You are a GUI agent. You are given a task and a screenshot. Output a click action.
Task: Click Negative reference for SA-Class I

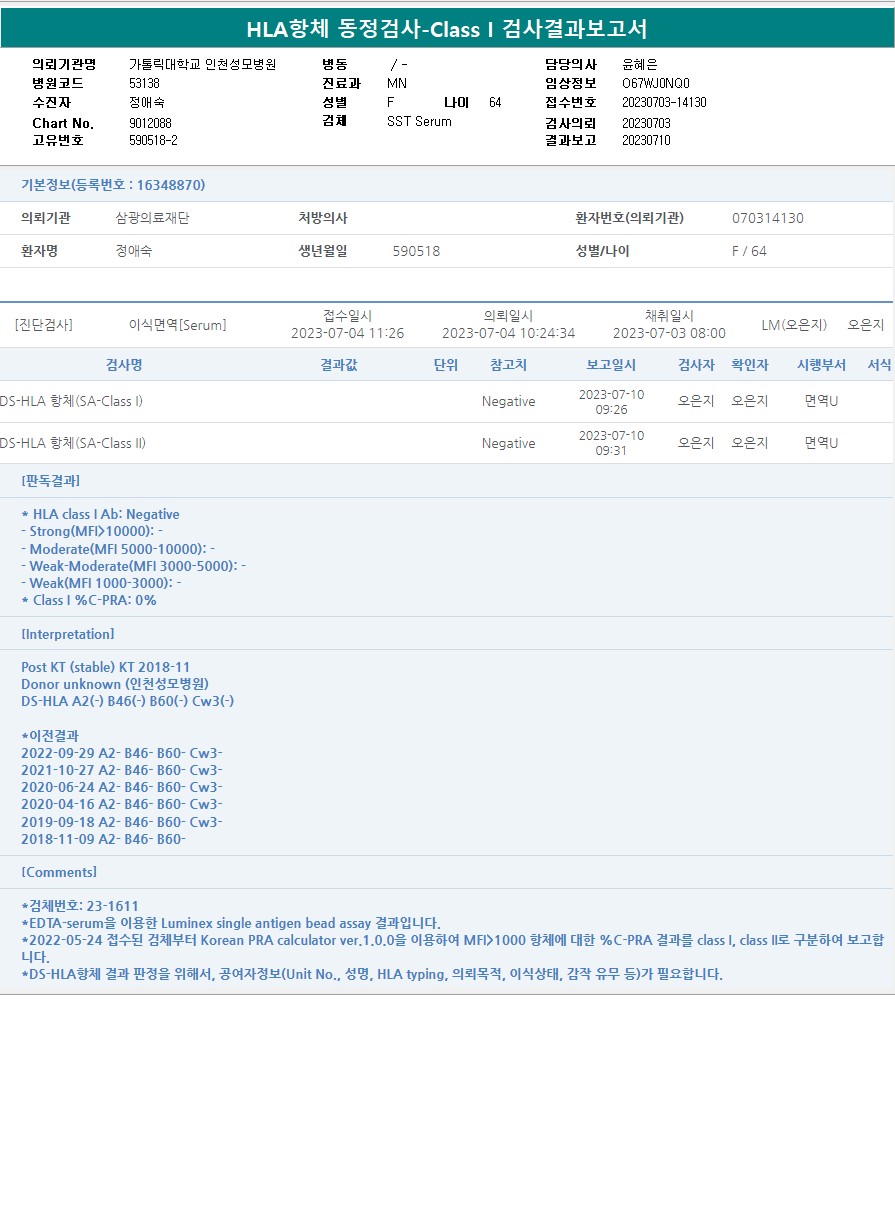[508, 401]
